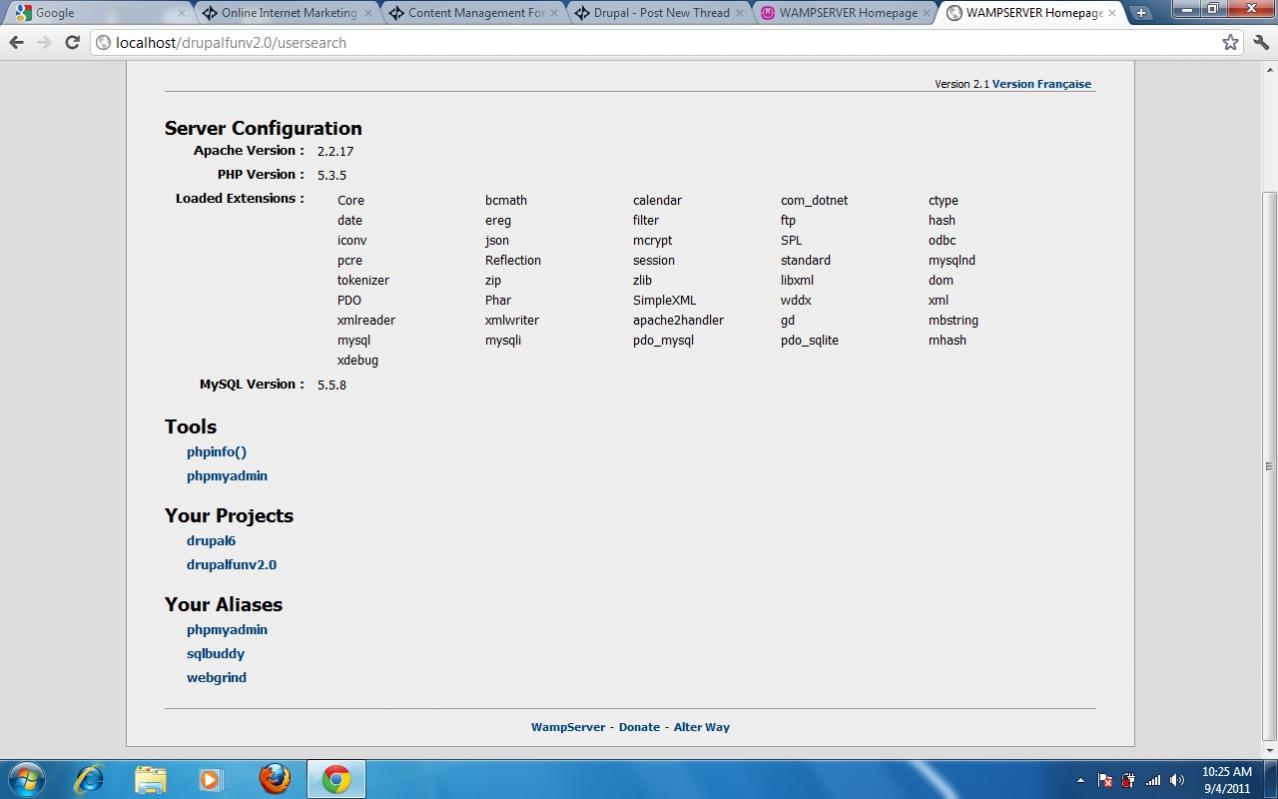Click the volume speaker tray icon

click(x=1177, y=780)
